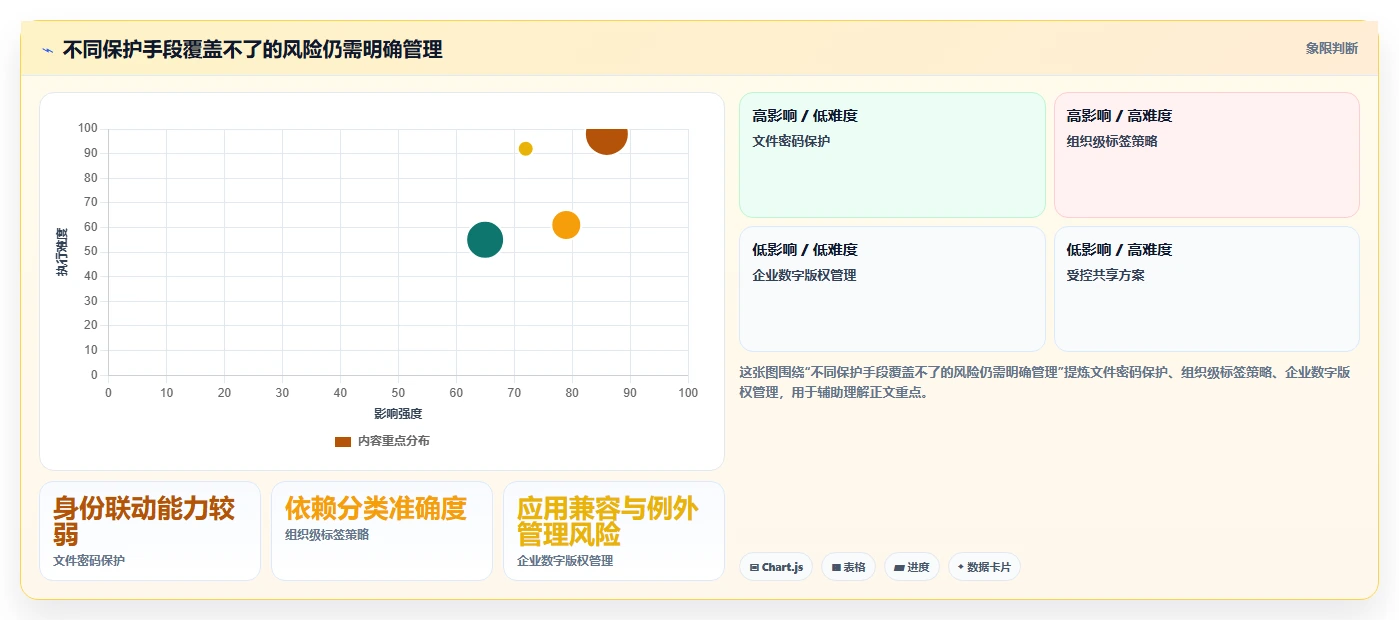
Task: Click the 象限判断 label in the header
Action: [1331, 48]
